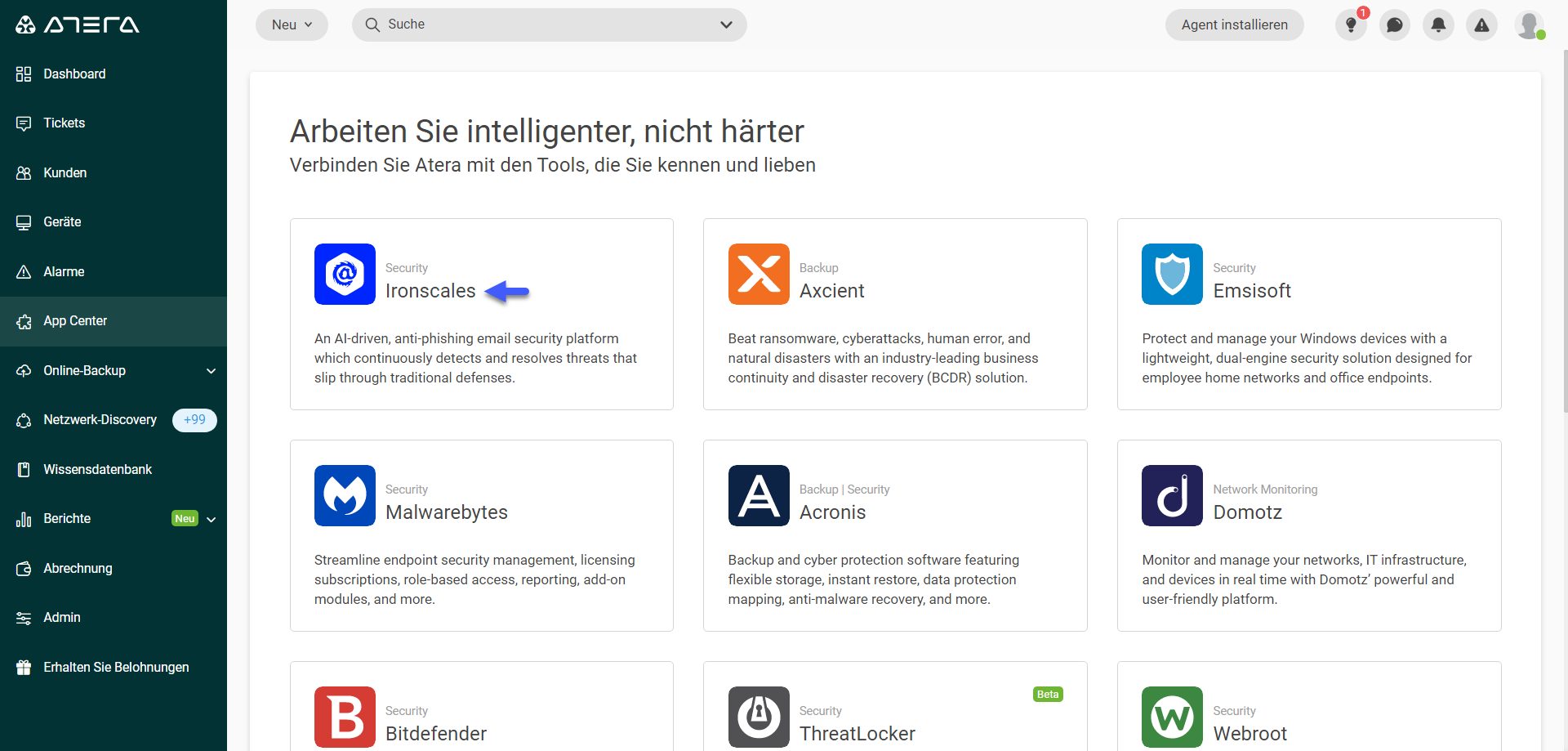Screen dimensions: 1568x751
Task: Click the Emsisoft shield logo
Action: (1172, 274)
